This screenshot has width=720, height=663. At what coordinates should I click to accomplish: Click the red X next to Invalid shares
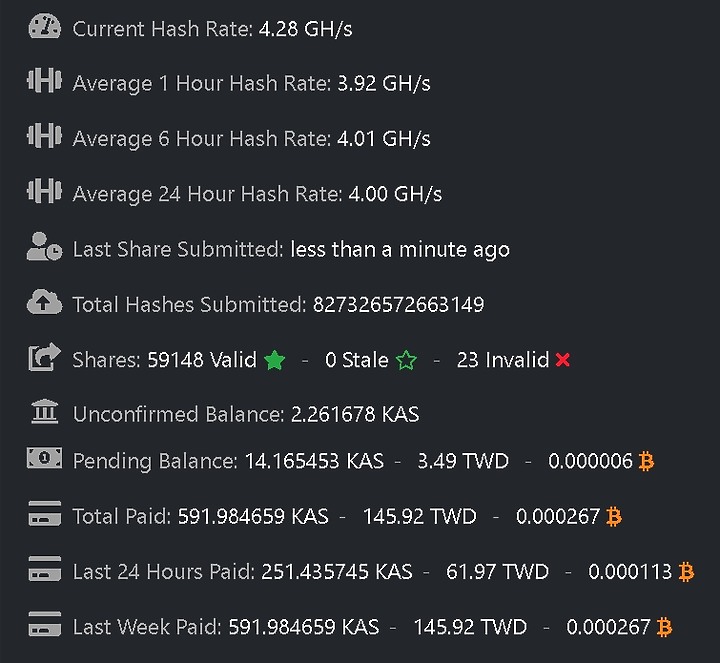562,360
